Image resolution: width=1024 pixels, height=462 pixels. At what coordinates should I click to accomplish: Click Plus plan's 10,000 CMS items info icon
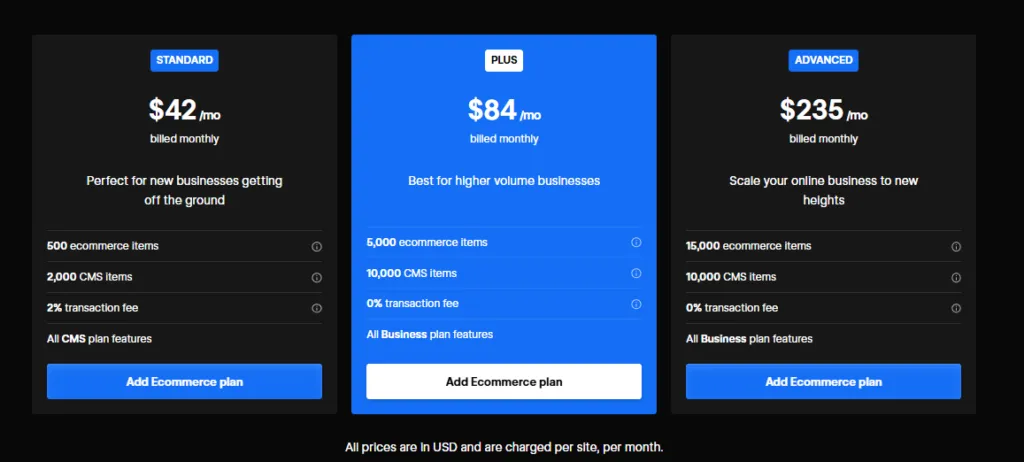point(636,273)
